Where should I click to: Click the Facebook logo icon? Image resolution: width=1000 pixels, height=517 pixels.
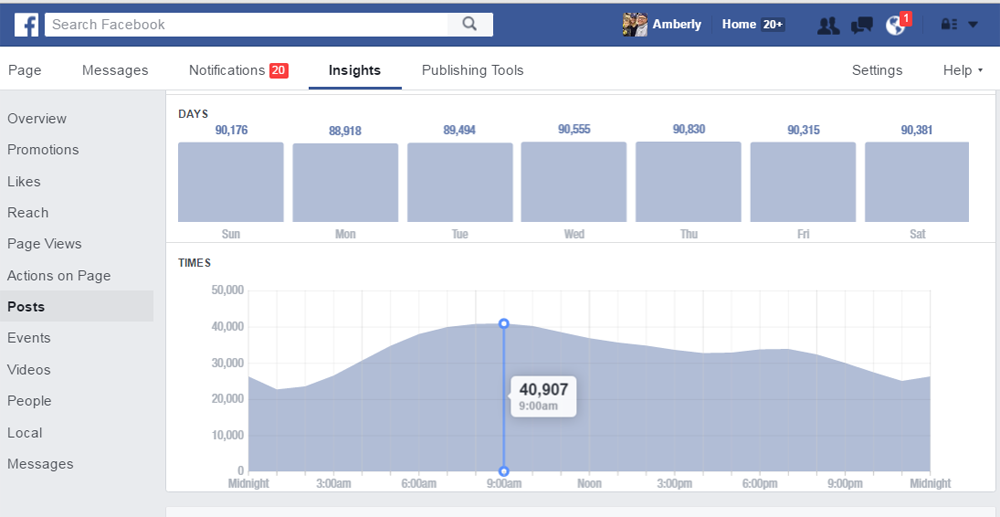(x=27, y=24)
